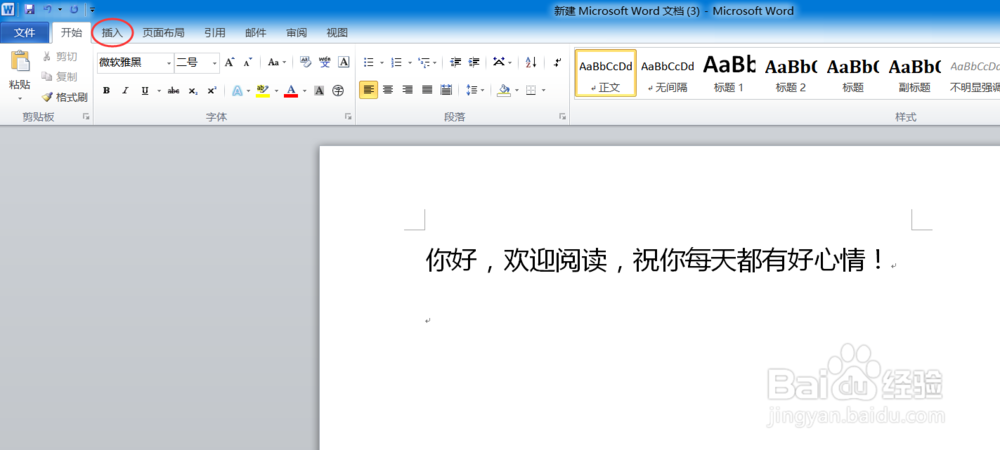Toggle Underline formatting
This screenshot has height=450, width=1000.
click(145, 91)
